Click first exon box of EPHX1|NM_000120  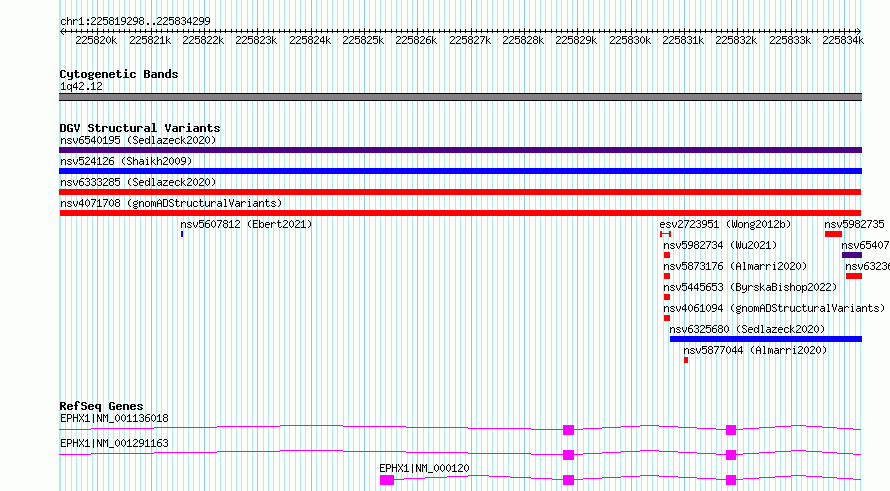click(387, 480)
